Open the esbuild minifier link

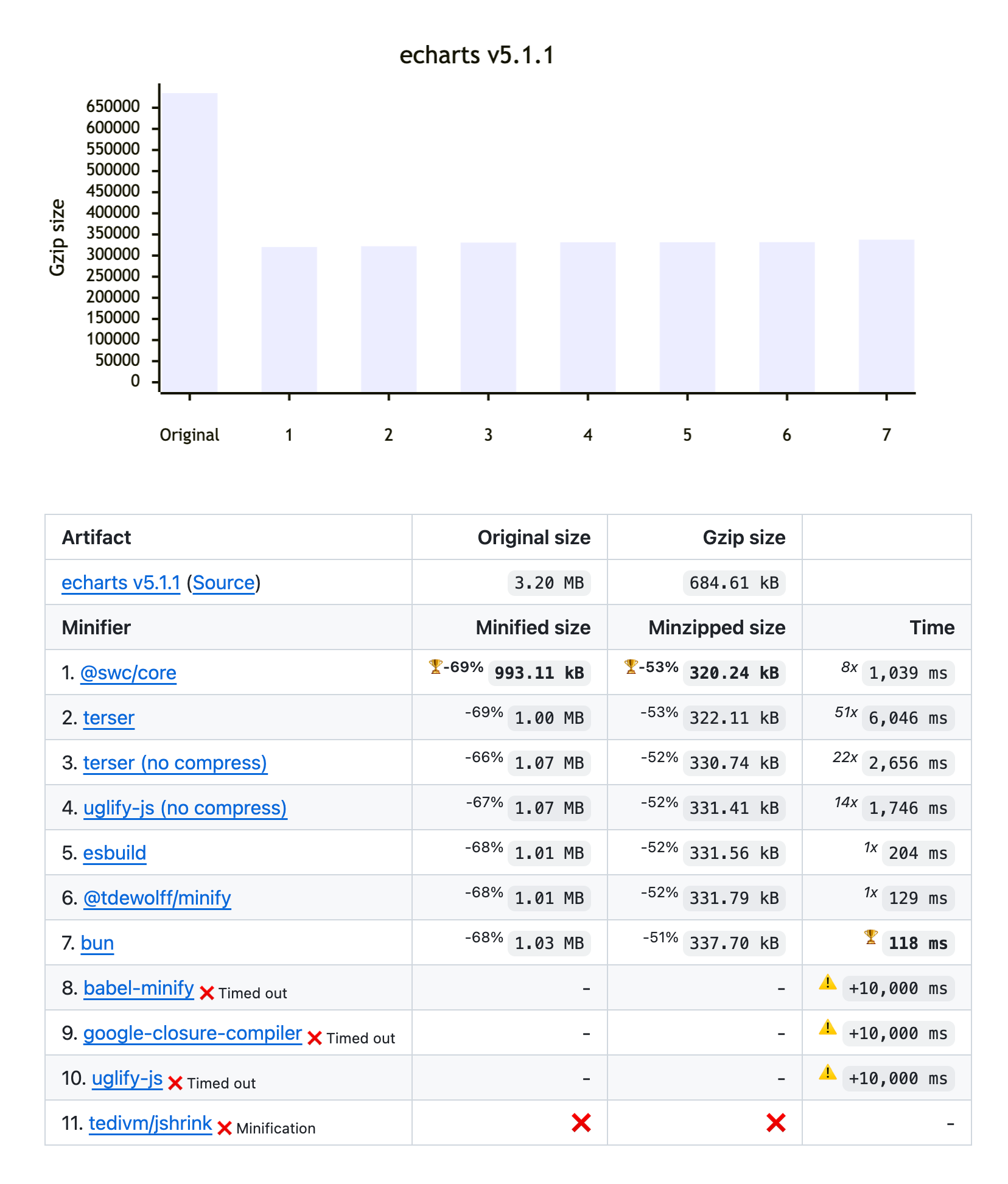tap(114, 853)
